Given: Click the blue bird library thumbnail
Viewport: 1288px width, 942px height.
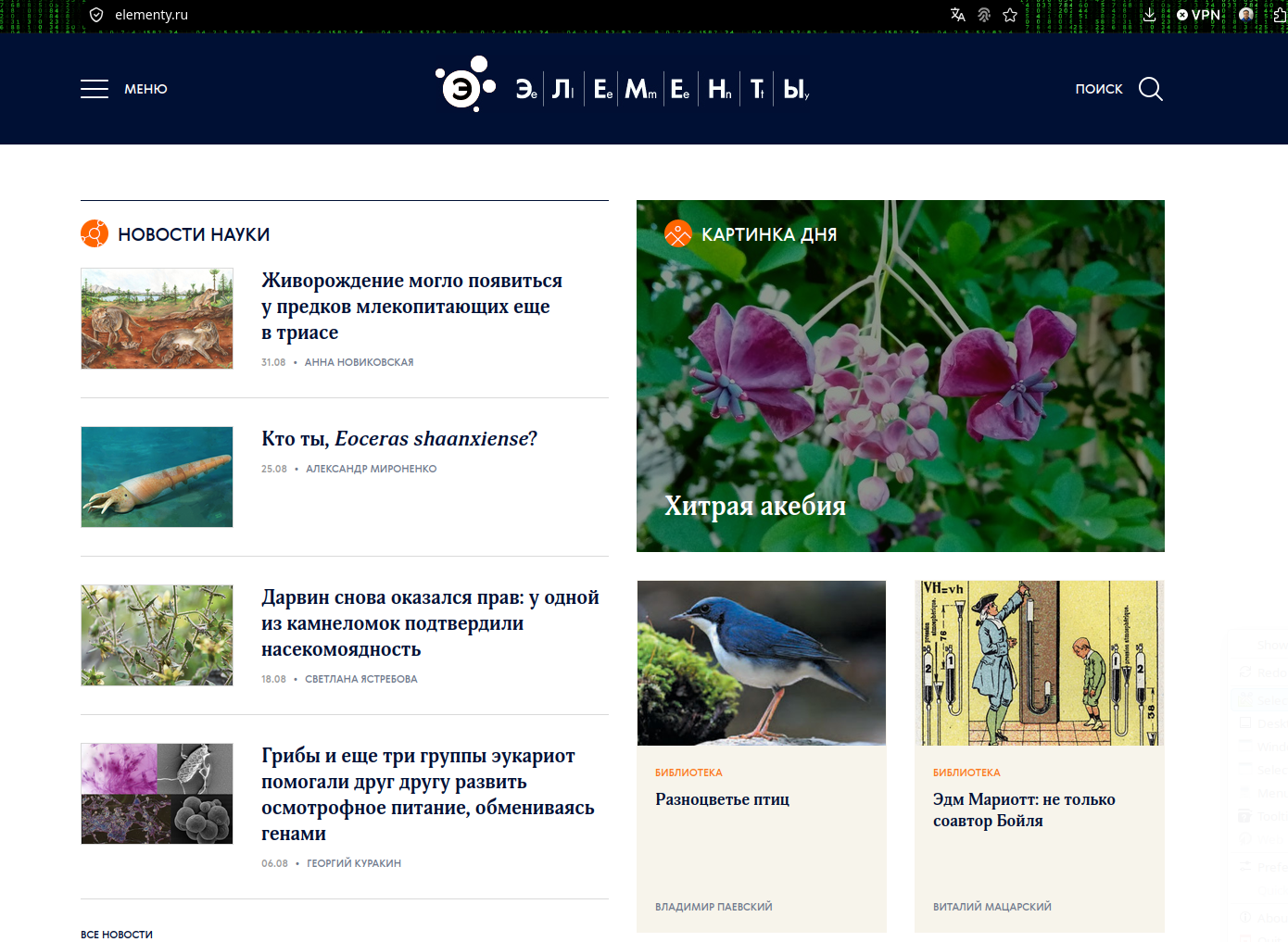Looking at the screenshot, I should 762,663.
